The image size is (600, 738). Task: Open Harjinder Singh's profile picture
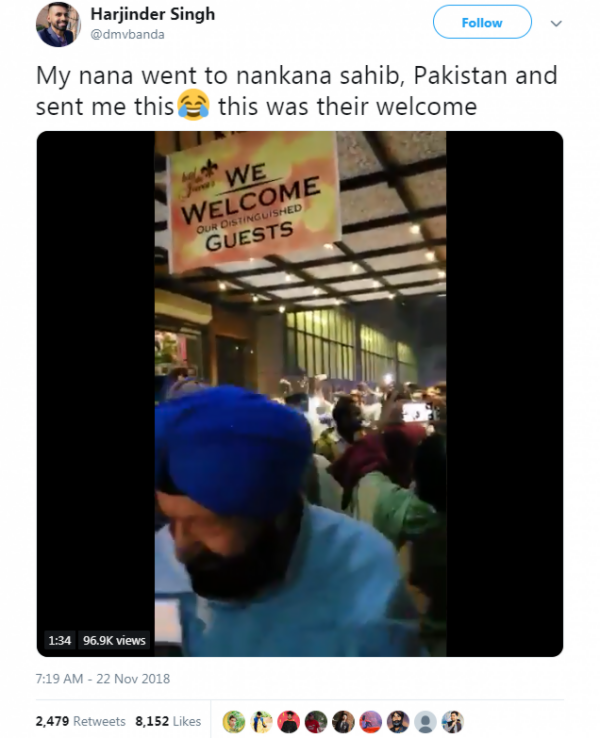click(x=58, y=24)
